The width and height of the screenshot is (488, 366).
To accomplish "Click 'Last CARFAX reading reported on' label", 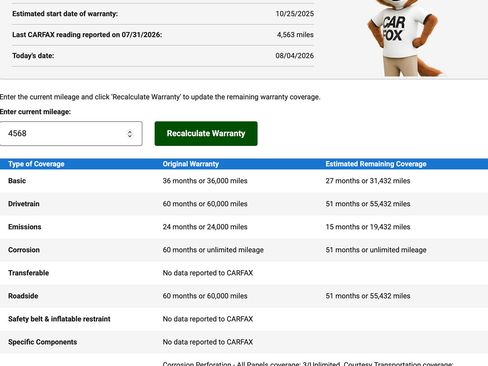I will pos(87,35).
